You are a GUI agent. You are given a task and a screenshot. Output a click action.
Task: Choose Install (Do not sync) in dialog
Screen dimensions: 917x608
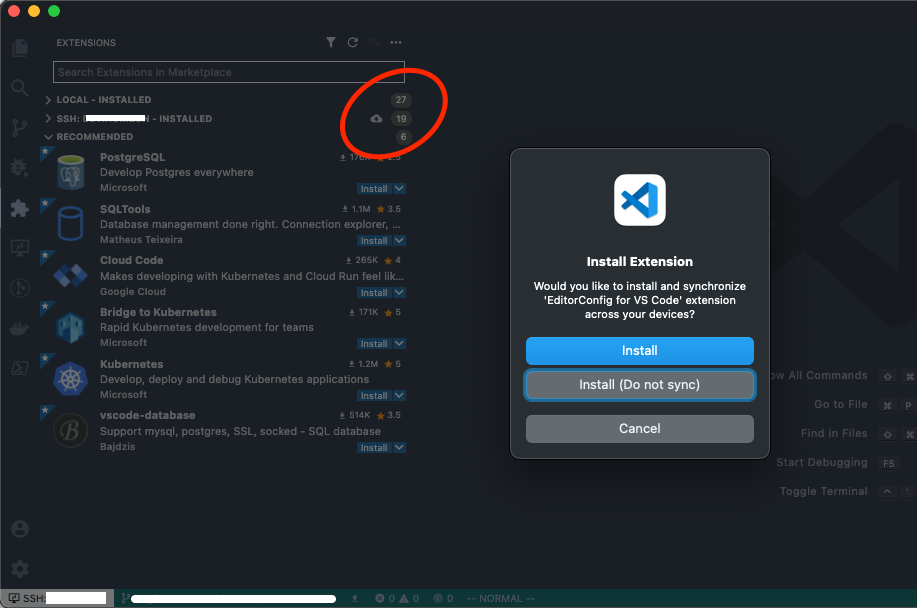(640, 385)
